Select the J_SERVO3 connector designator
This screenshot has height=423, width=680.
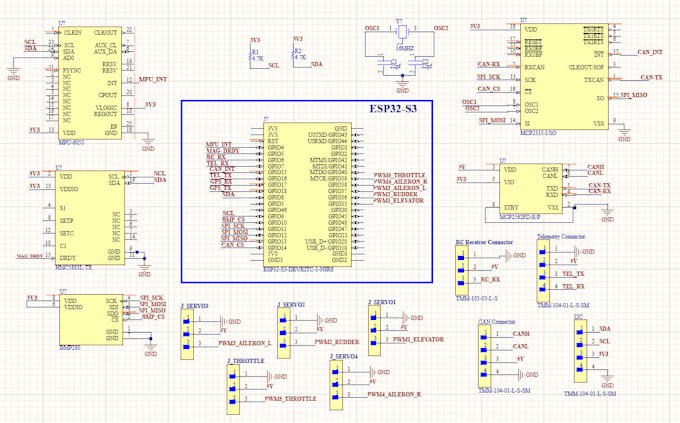[x=194, y=306]
